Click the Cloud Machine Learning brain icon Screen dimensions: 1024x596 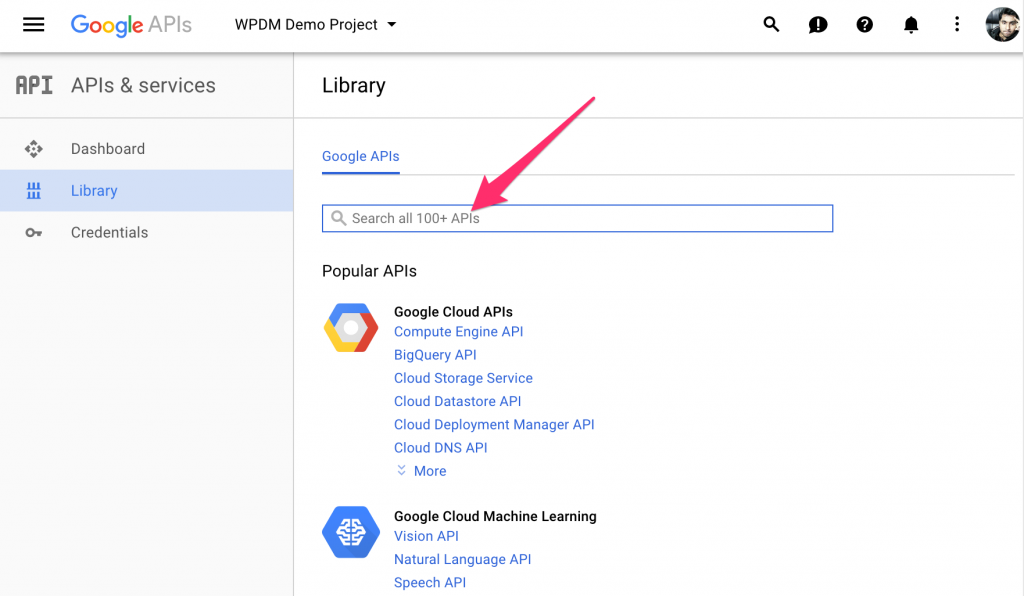tap(350, 533)
